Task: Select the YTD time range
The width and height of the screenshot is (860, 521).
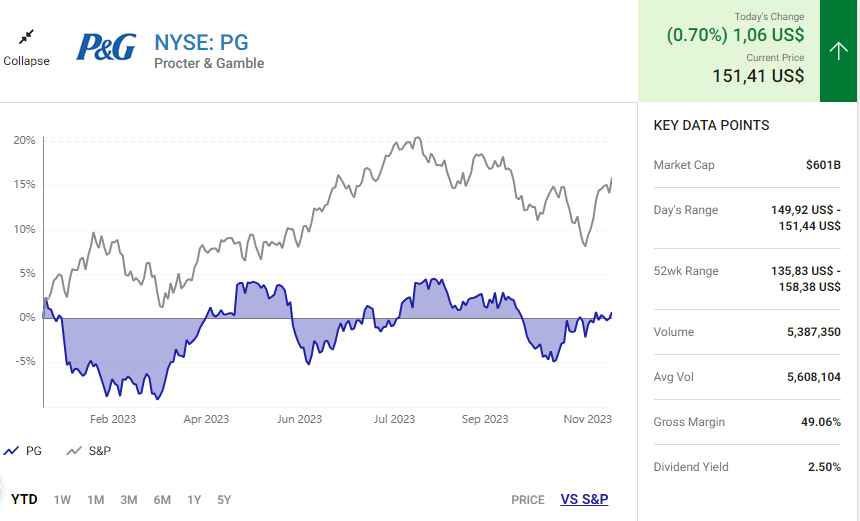Action: pos(24,499)
